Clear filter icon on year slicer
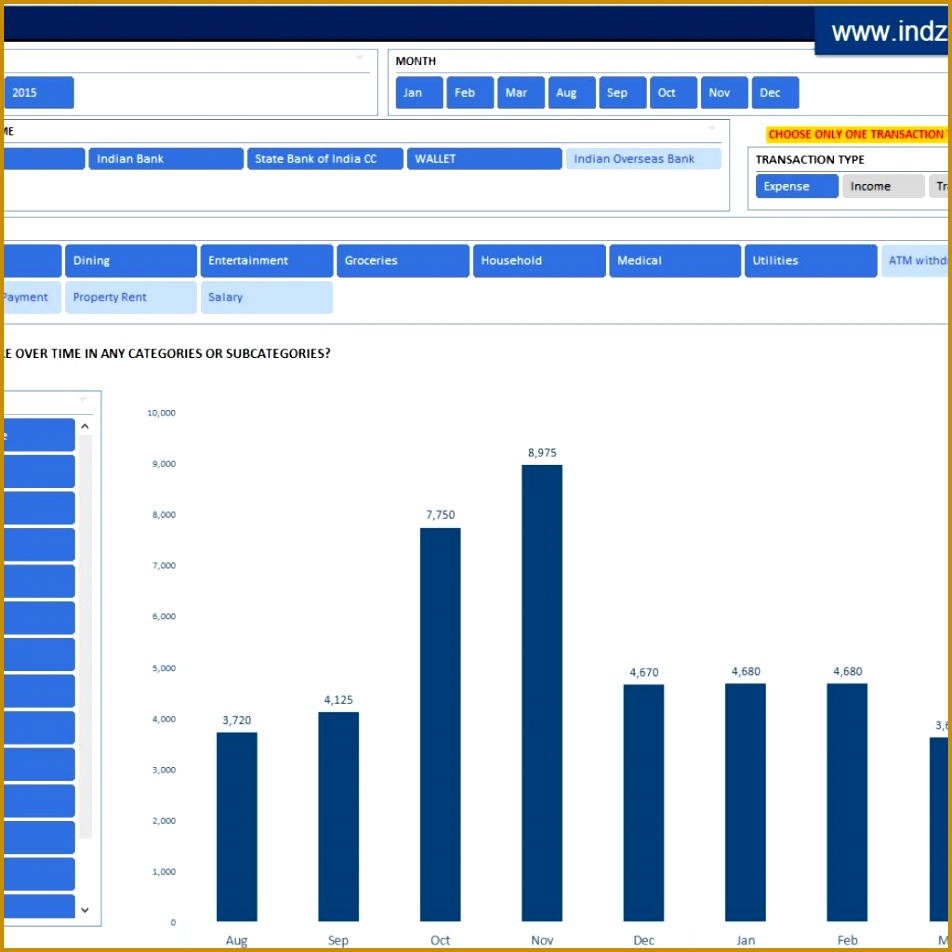Screen dimensions: 952x952 [359, 58]
